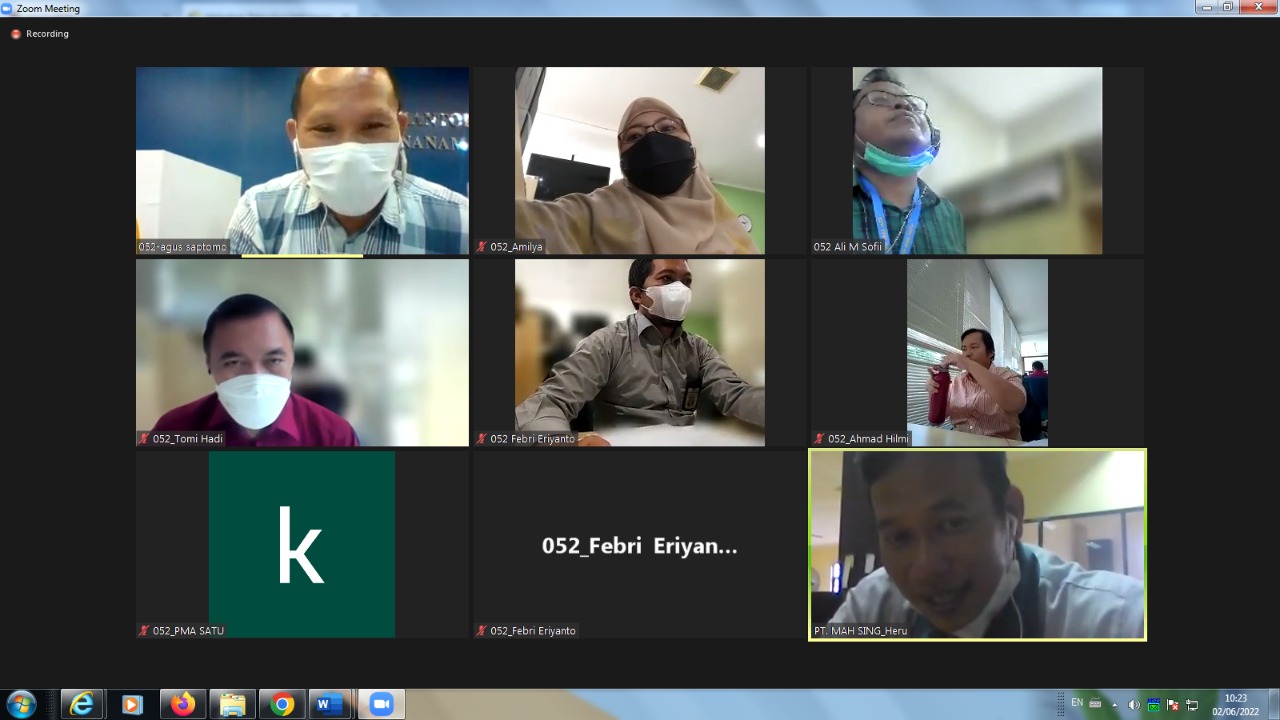Click the red Recording indicator icon
Image resolution: width=1280 pixels, height=720 pixels.
[16, 34]
